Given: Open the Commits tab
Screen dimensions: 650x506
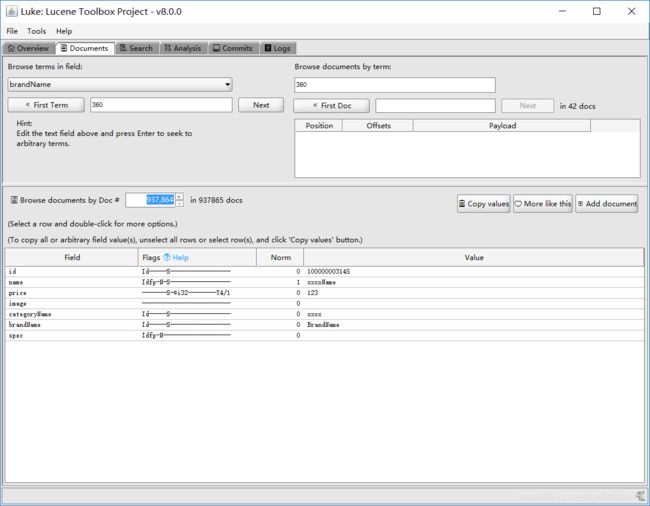Looking at the screenshot, I should [233, 48].
